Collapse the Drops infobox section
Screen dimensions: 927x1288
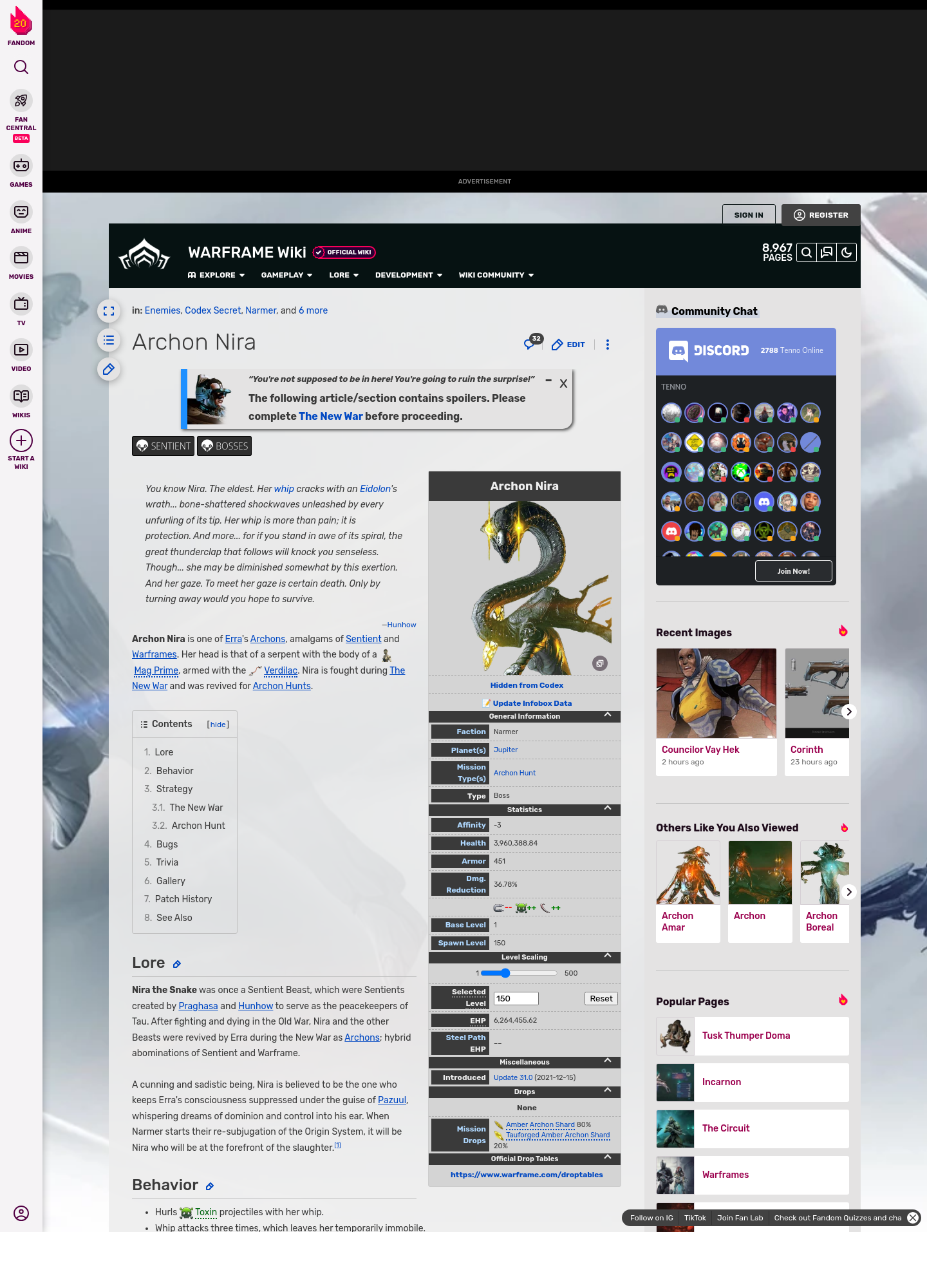[x=608, y=1090]
